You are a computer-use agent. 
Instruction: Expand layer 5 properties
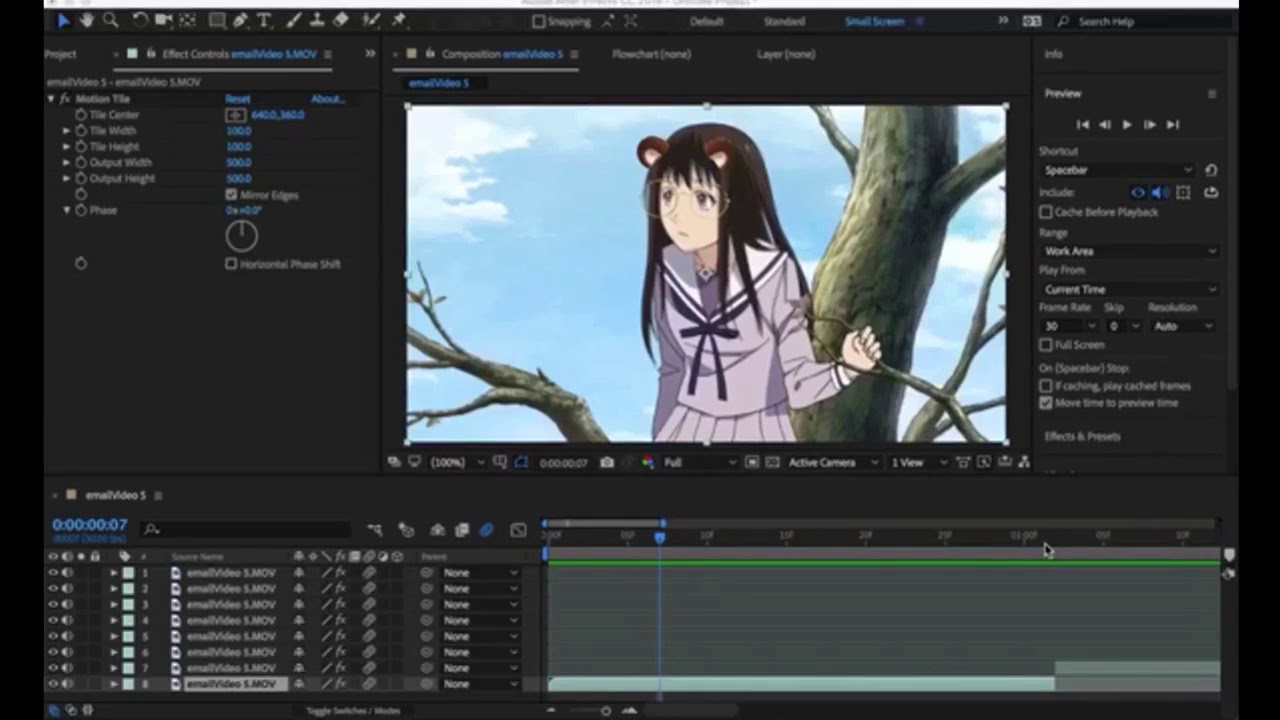[113, 637]
